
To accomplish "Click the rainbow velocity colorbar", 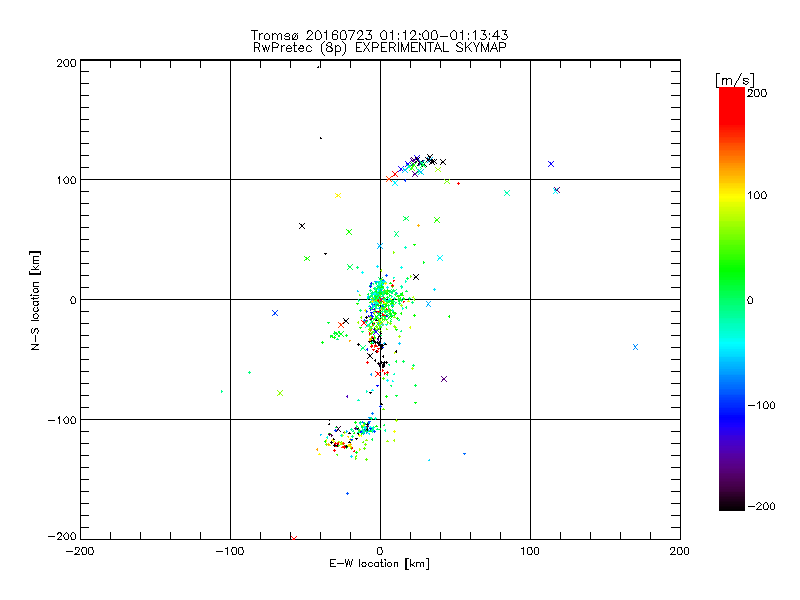I will (732, 299).
